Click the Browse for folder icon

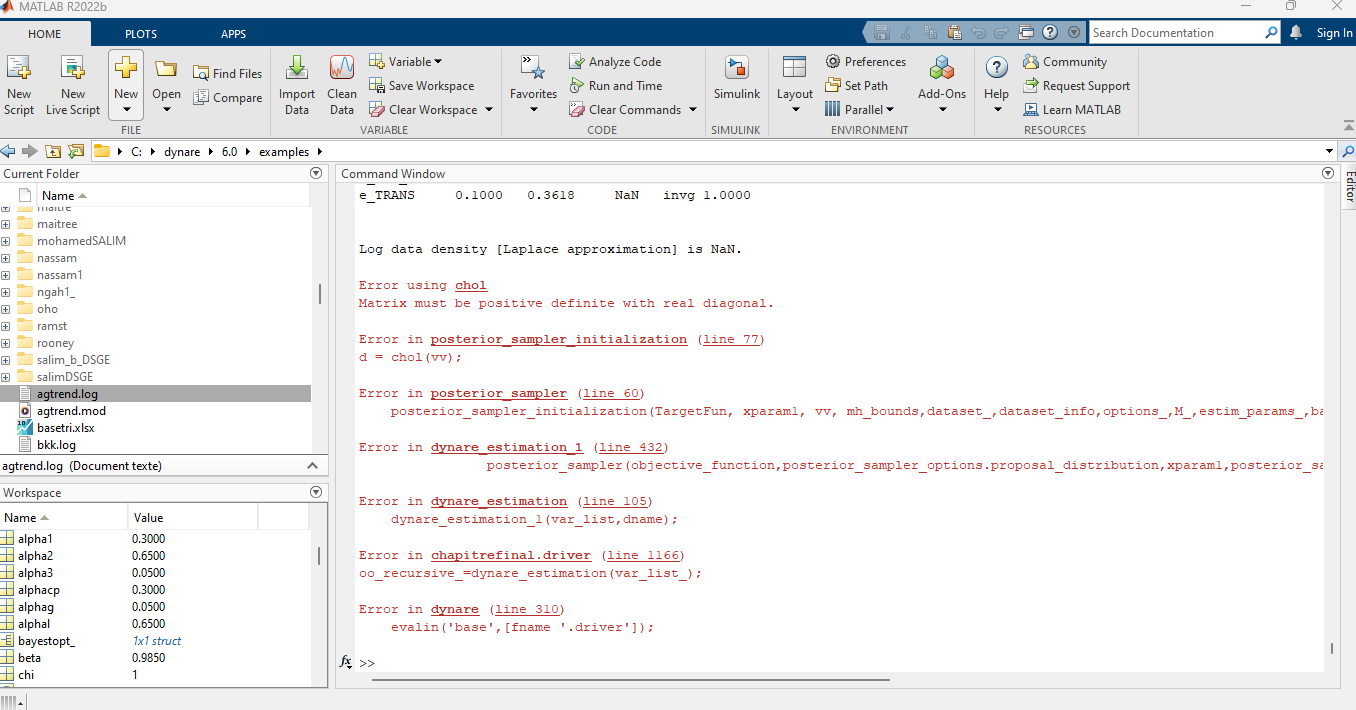[x=75, y=151]
